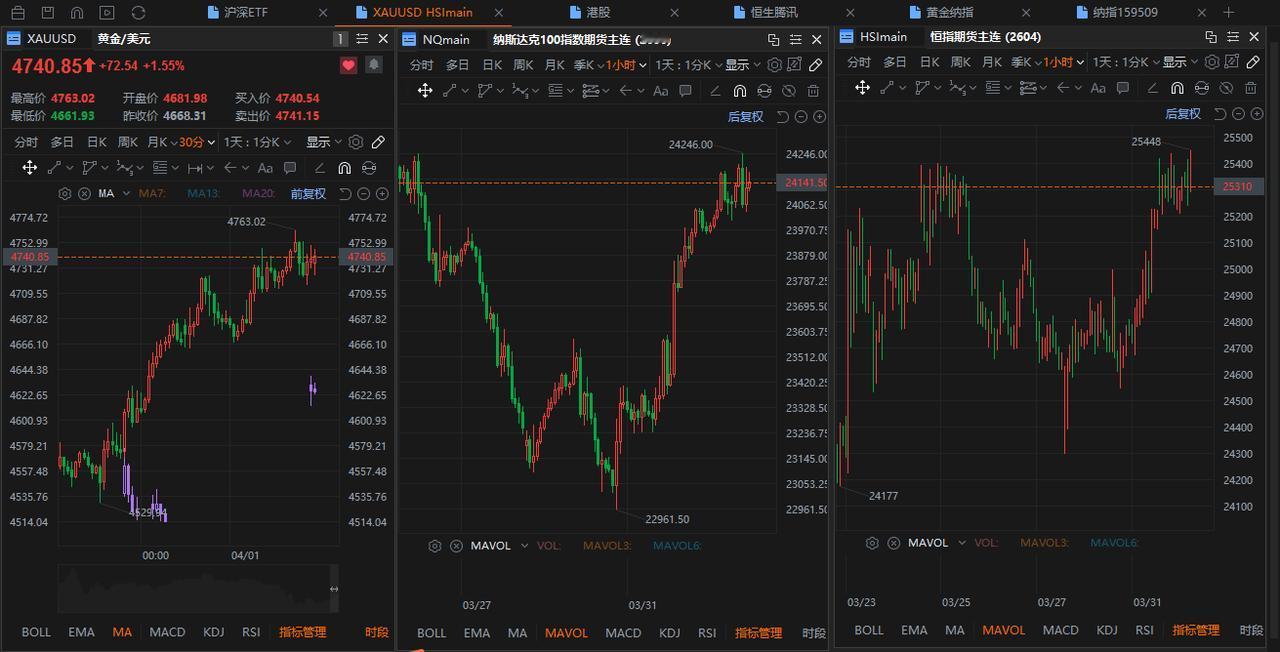Open 显示 dropdown in XAUUSD panel
This screenshot has height=652, width=1280.
(324, 142)
